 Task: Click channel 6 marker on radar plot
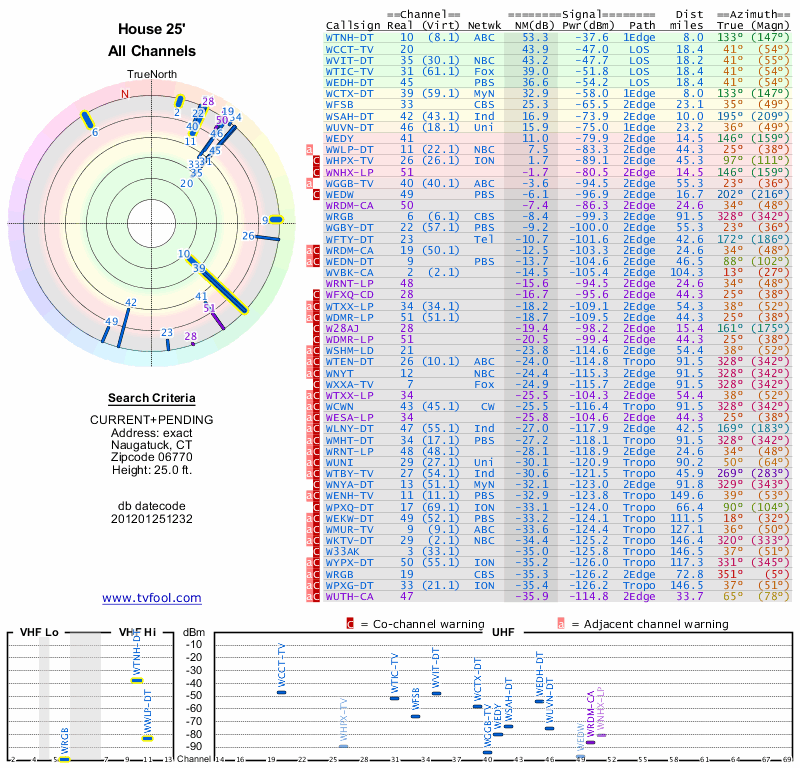[x=87, y=120]
